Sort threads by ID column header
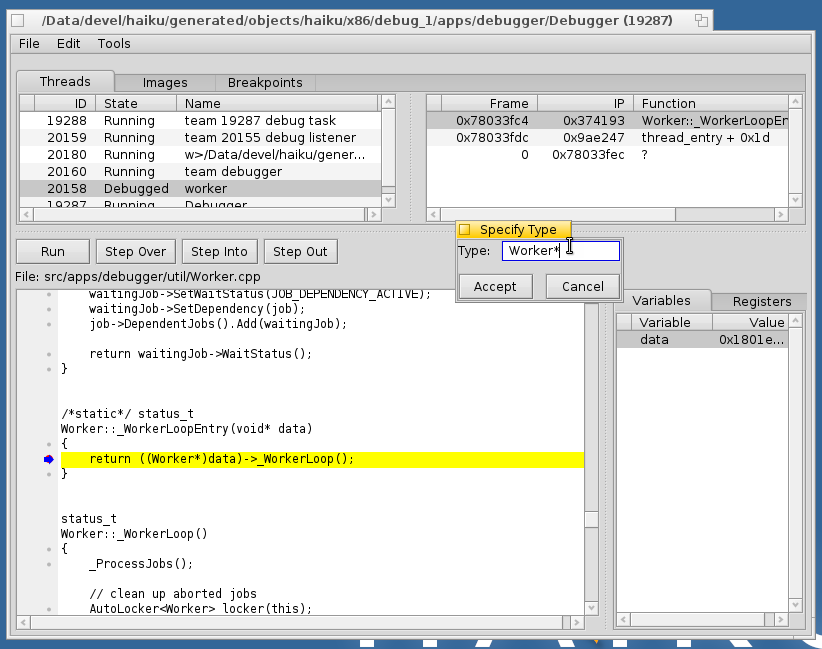This screenshot has width=822, height=649. click(x=65, y=103)
